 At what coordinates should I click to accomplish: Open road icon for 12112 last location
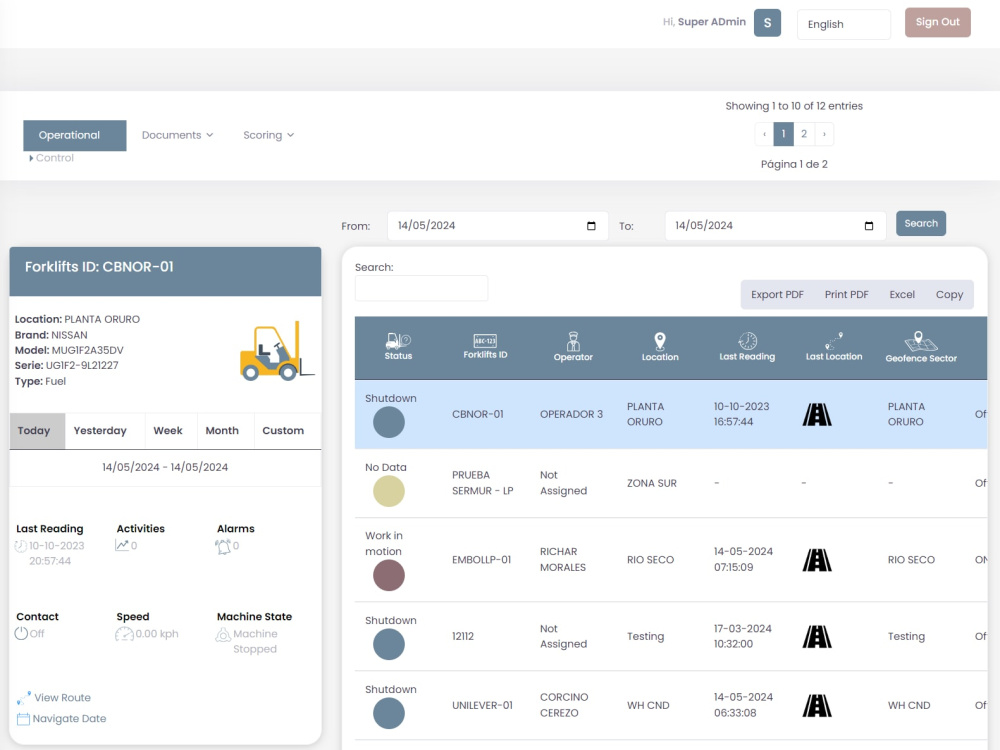[x=817, y=636]
